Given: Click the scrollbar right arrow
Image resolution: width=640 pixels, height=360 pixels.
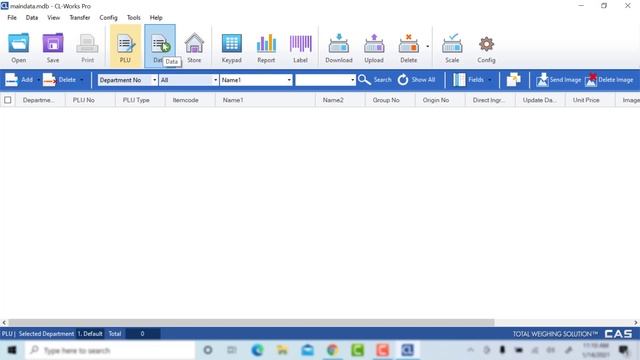Looking at the screenshot, I should click(x=636, y=322).
